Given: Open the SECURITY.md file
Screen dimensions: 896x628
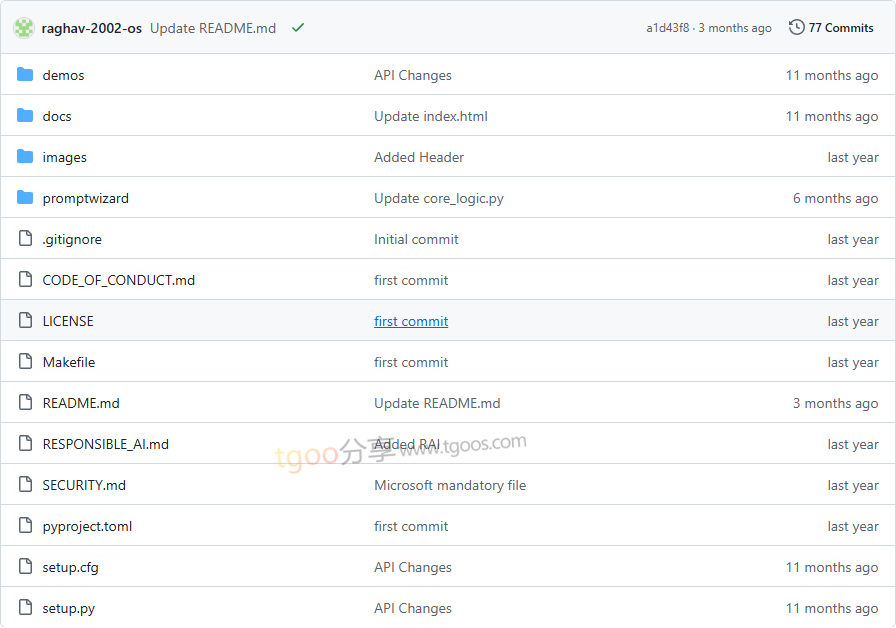Looking at the screenshot, I should 84,485.
